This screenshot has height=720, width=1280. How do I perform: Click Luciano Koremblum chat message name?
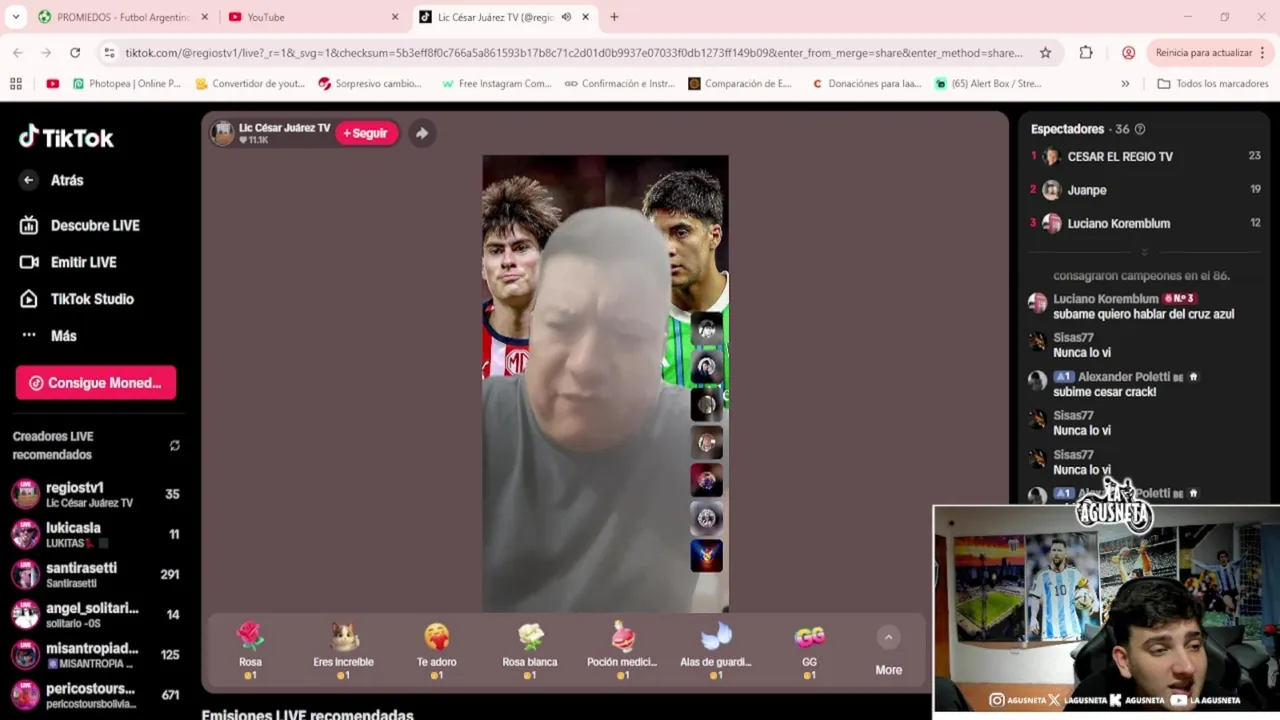pos(1106,299)
